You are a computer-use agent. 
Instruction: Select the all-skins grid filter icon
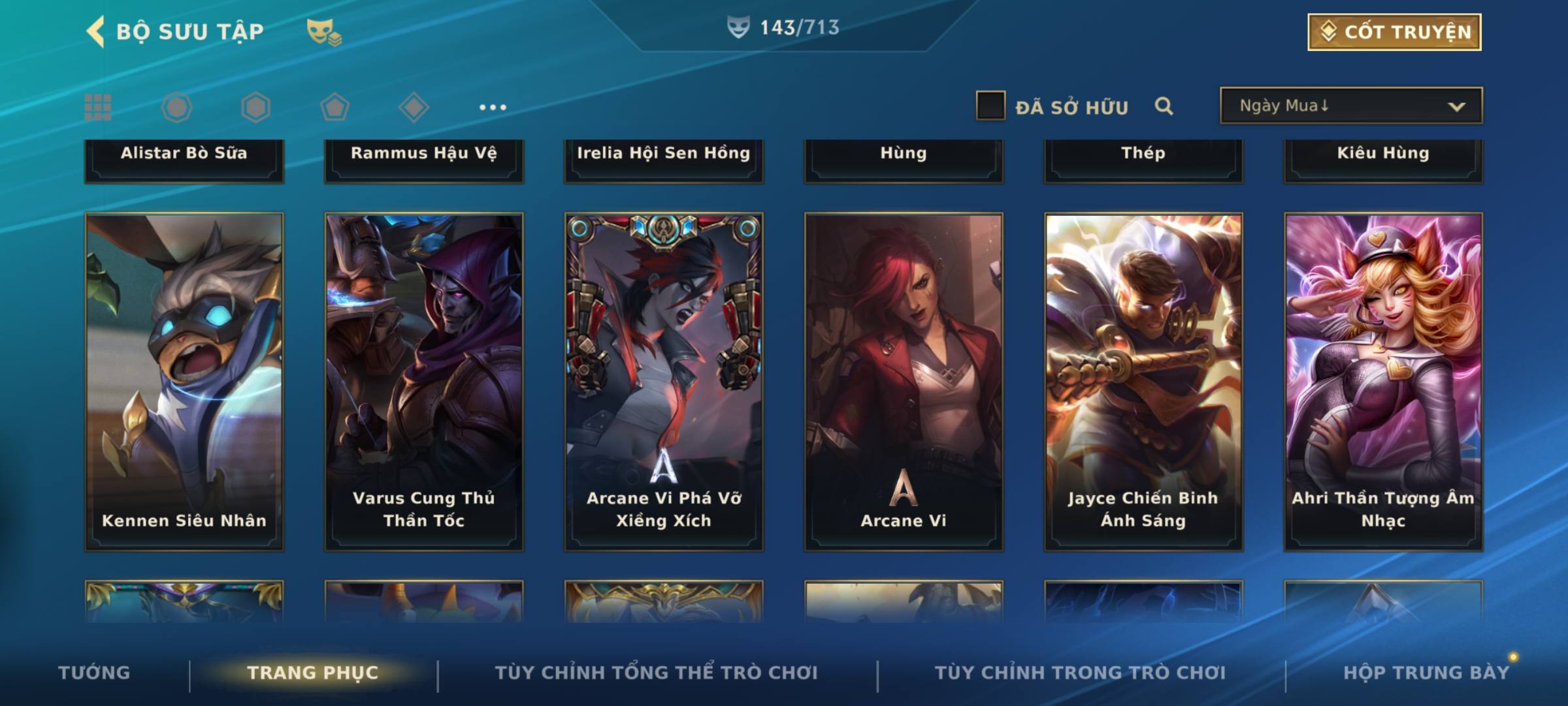coord(98,107)
